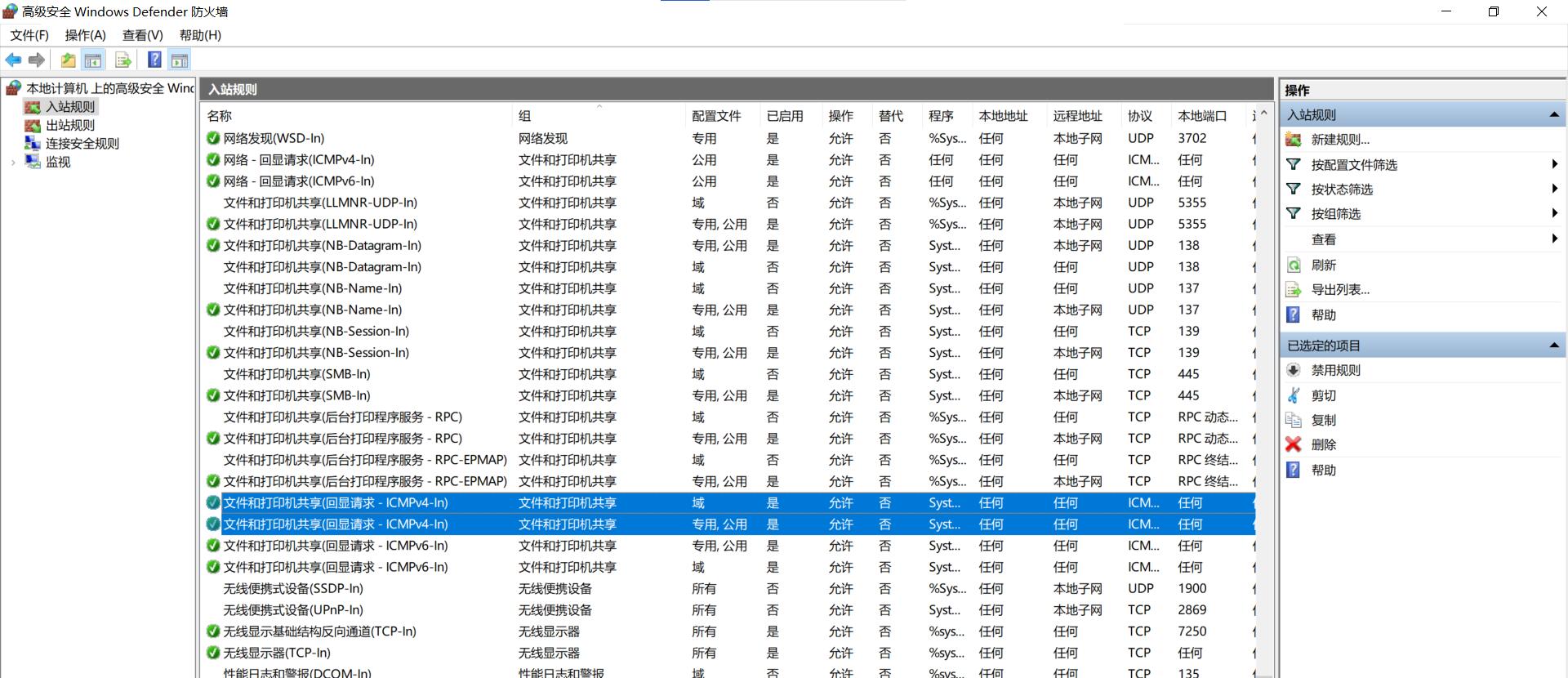
Task: Click the Filter by State funnel icon
Action: tap(1294, 189)
